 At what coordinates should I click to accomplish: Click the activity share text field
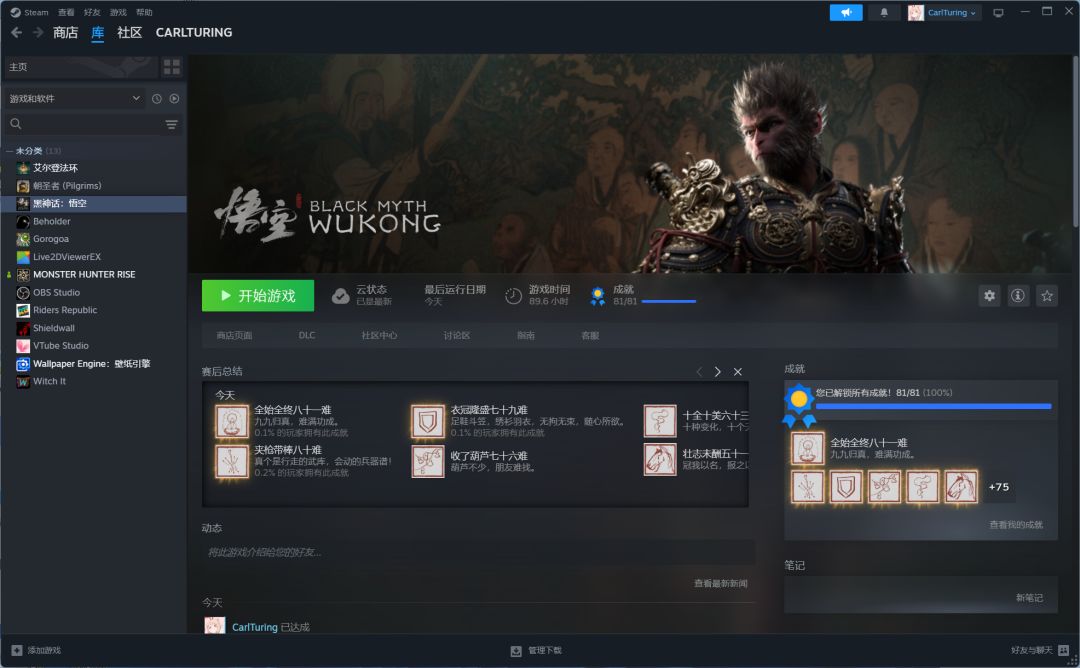pos(479,552)
